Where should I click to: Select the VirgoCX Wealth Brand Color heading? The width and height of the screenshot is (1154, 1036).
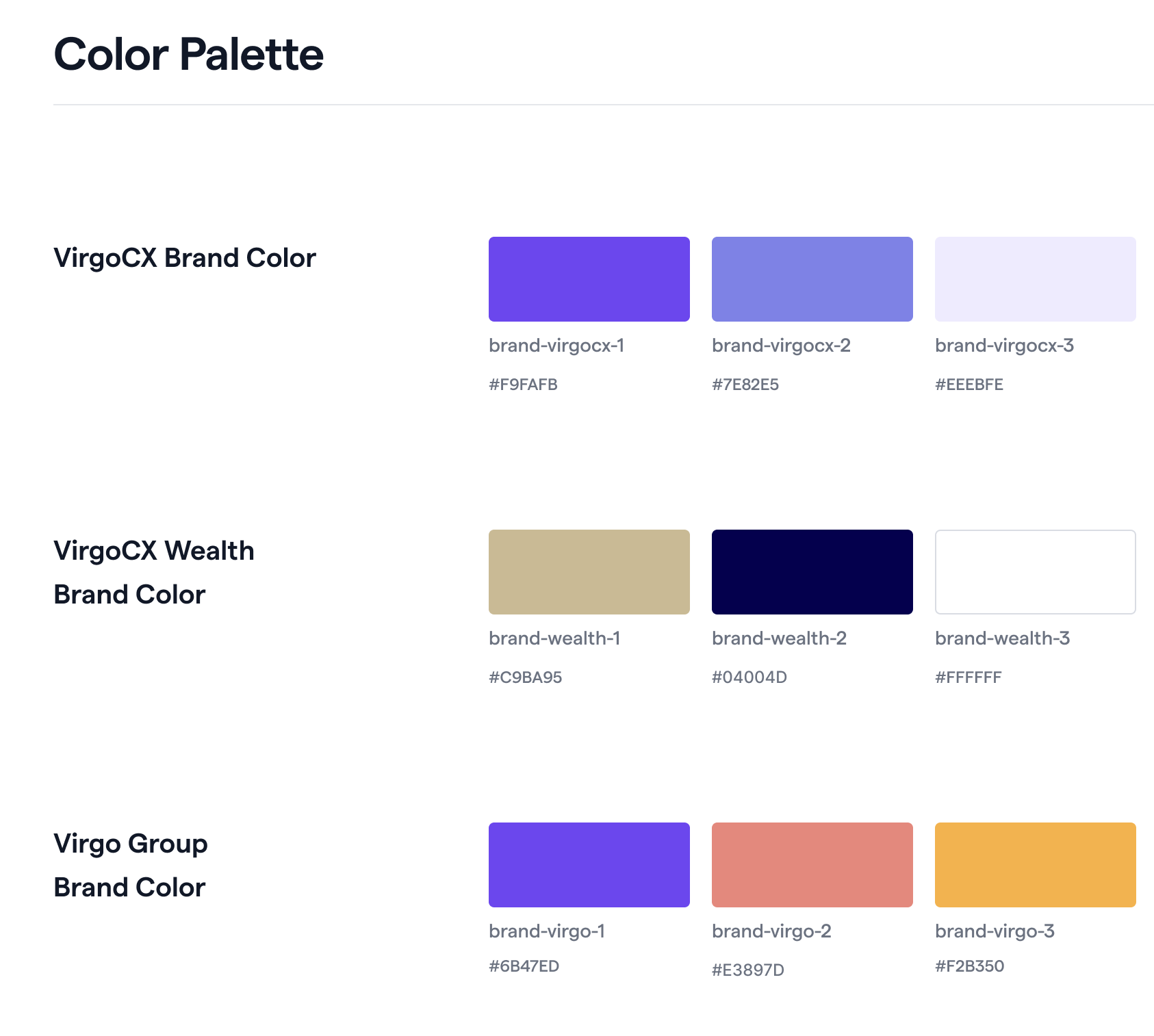[x=154, y=573]
